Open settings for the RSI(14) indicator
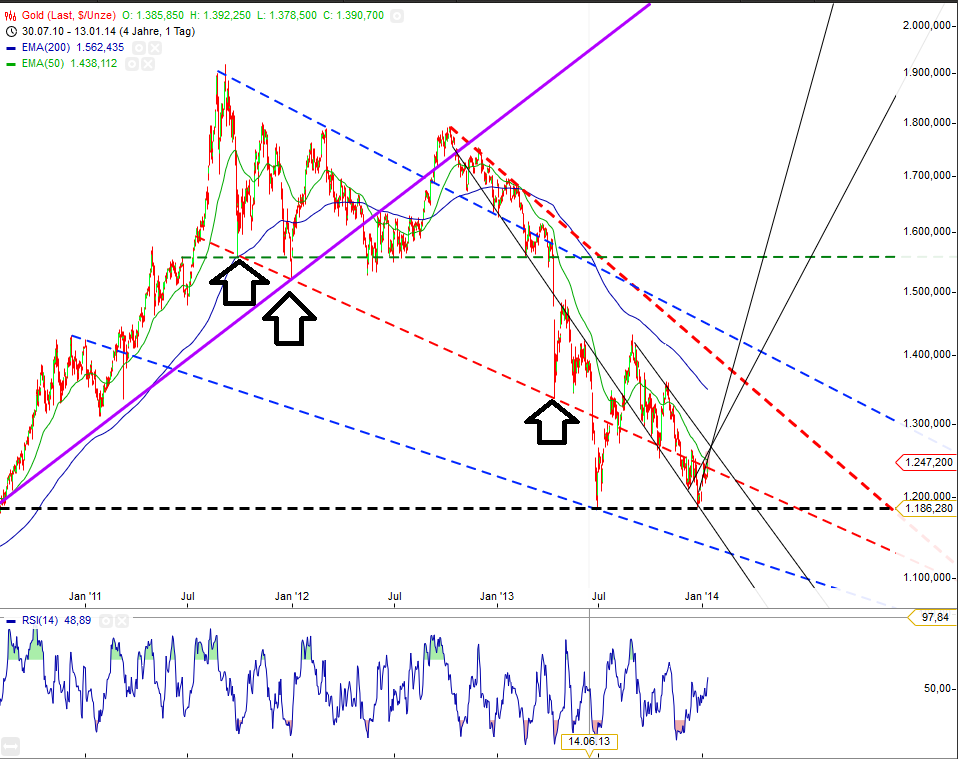The width and height of the screenshot is (958, 759). (x=106, y=621)
